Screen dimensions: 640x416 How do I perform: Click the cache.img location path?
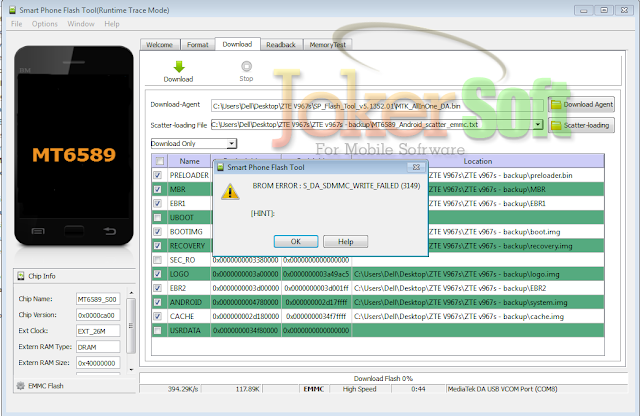click(x=459, y=316)
